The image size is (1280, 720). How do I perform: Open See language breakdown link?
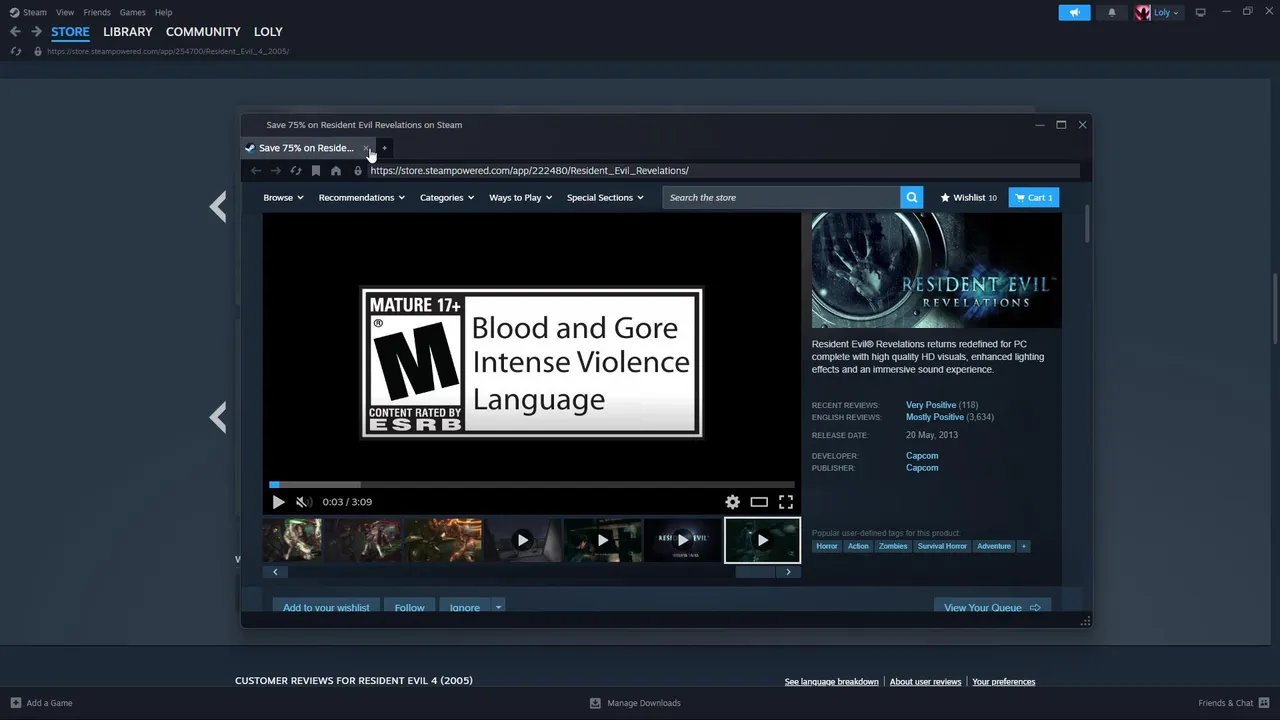(831, 682)
